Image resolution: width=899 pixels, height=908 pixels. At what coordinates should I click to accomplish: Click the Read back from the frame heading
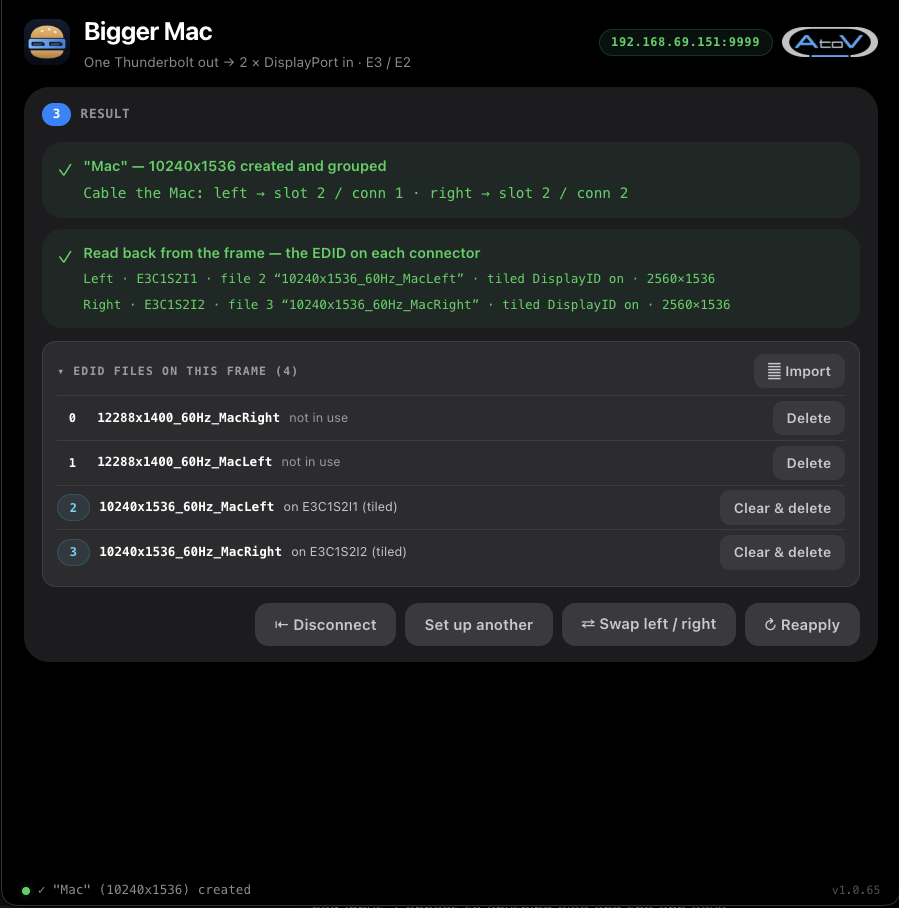(282, 254)
